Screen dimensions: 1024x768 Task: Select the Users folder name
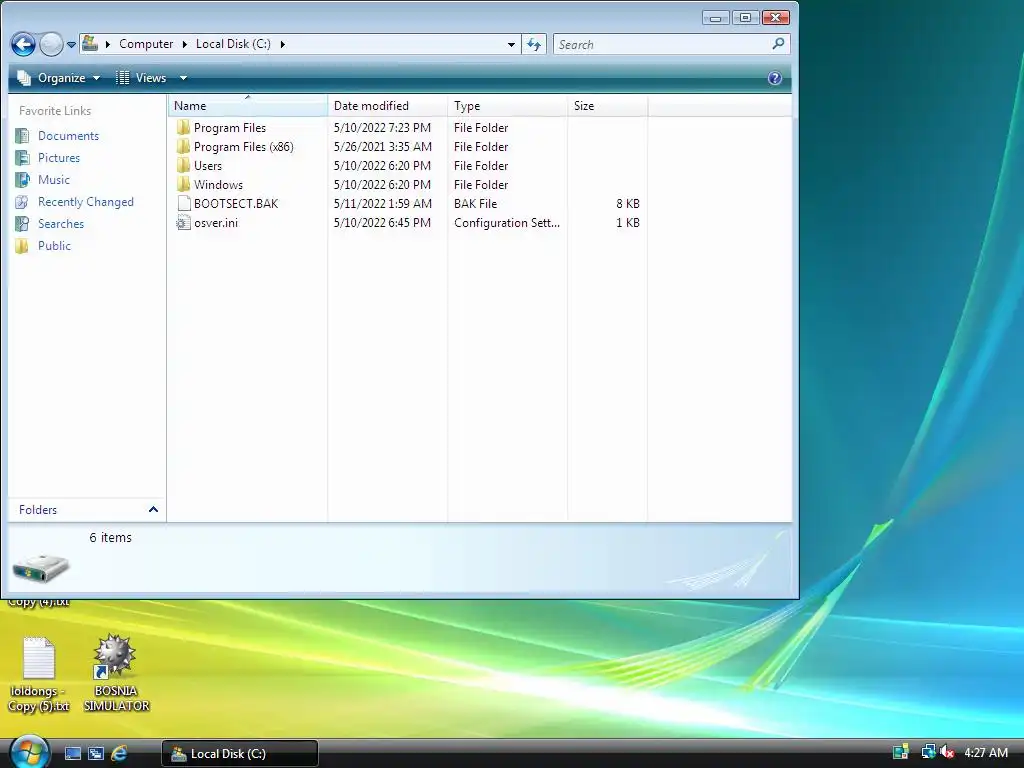pos(208,166)
